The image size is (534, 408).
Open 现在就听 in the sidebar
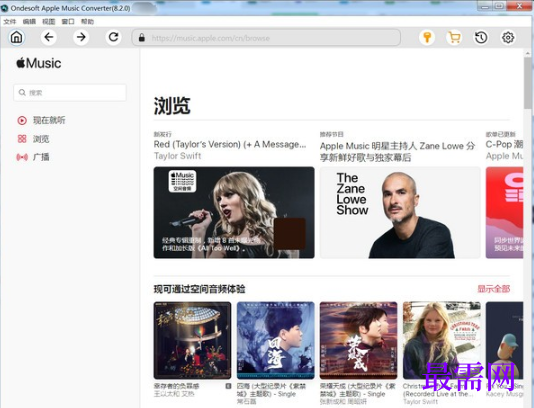tap(41, 120)
